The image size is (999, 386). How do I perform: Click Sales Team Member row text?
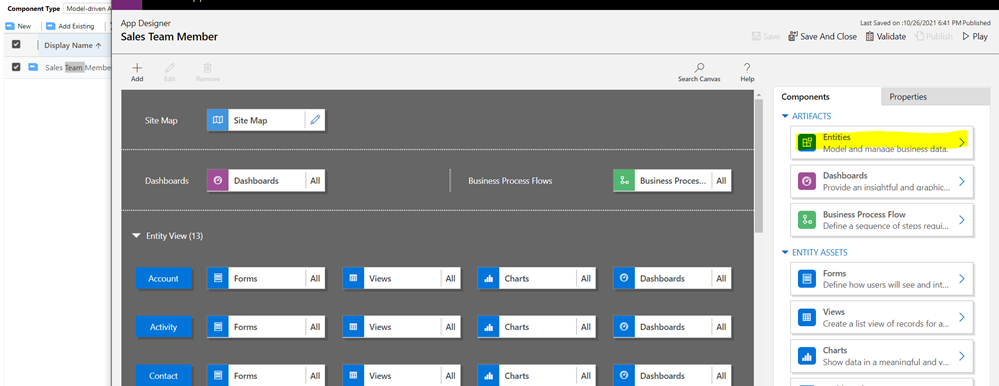pos(78,68)
